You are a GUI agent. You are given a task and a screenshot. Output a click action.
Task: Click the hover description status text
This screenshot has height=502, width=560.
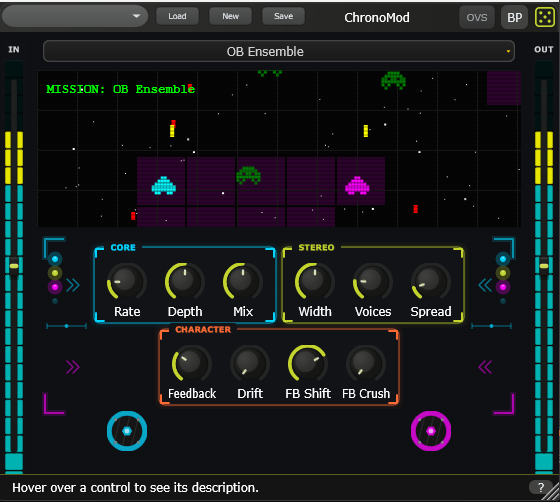tap(135, 487)
